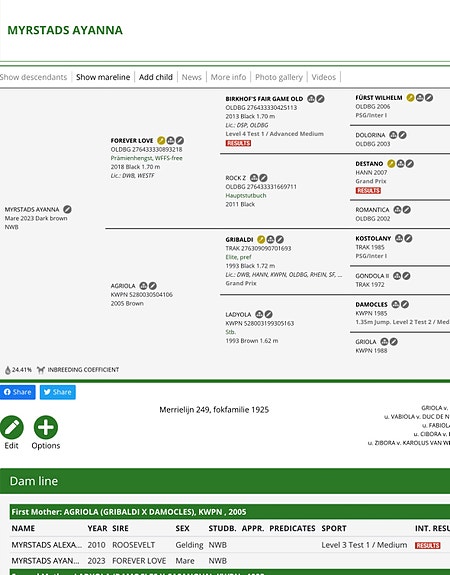This screenshot has height=575, width=450.
Task: Click the gold icon next to FOREVER LOVE
Action: click(x=161, y=140)
